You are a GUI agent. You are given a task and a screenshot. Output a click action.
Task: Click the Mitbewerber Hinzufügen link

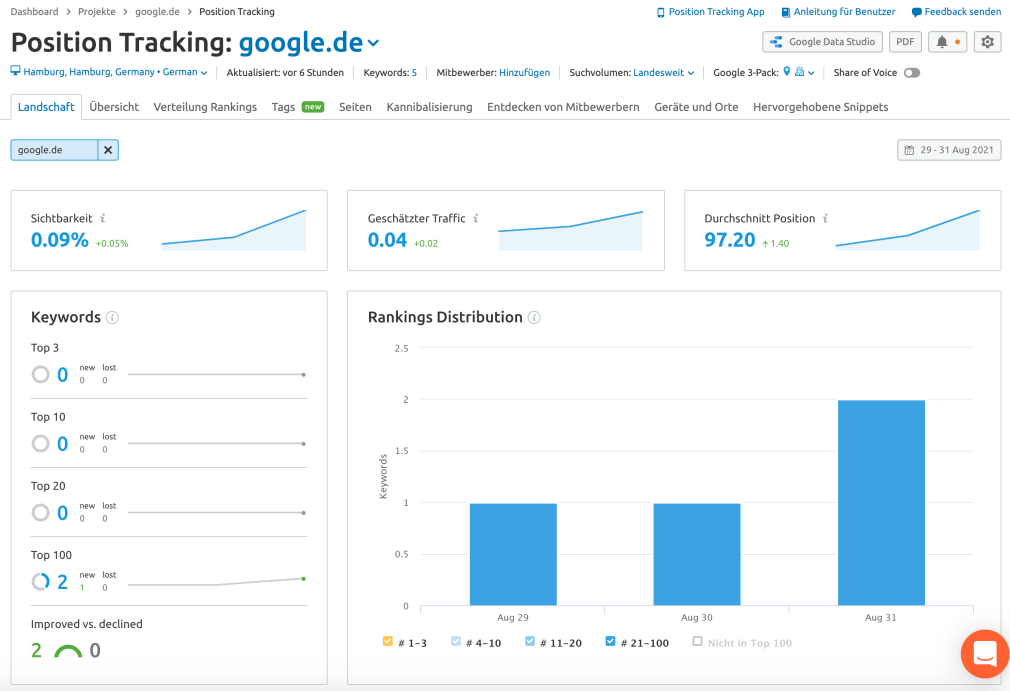pyautogui.click(x=524, y=73)
